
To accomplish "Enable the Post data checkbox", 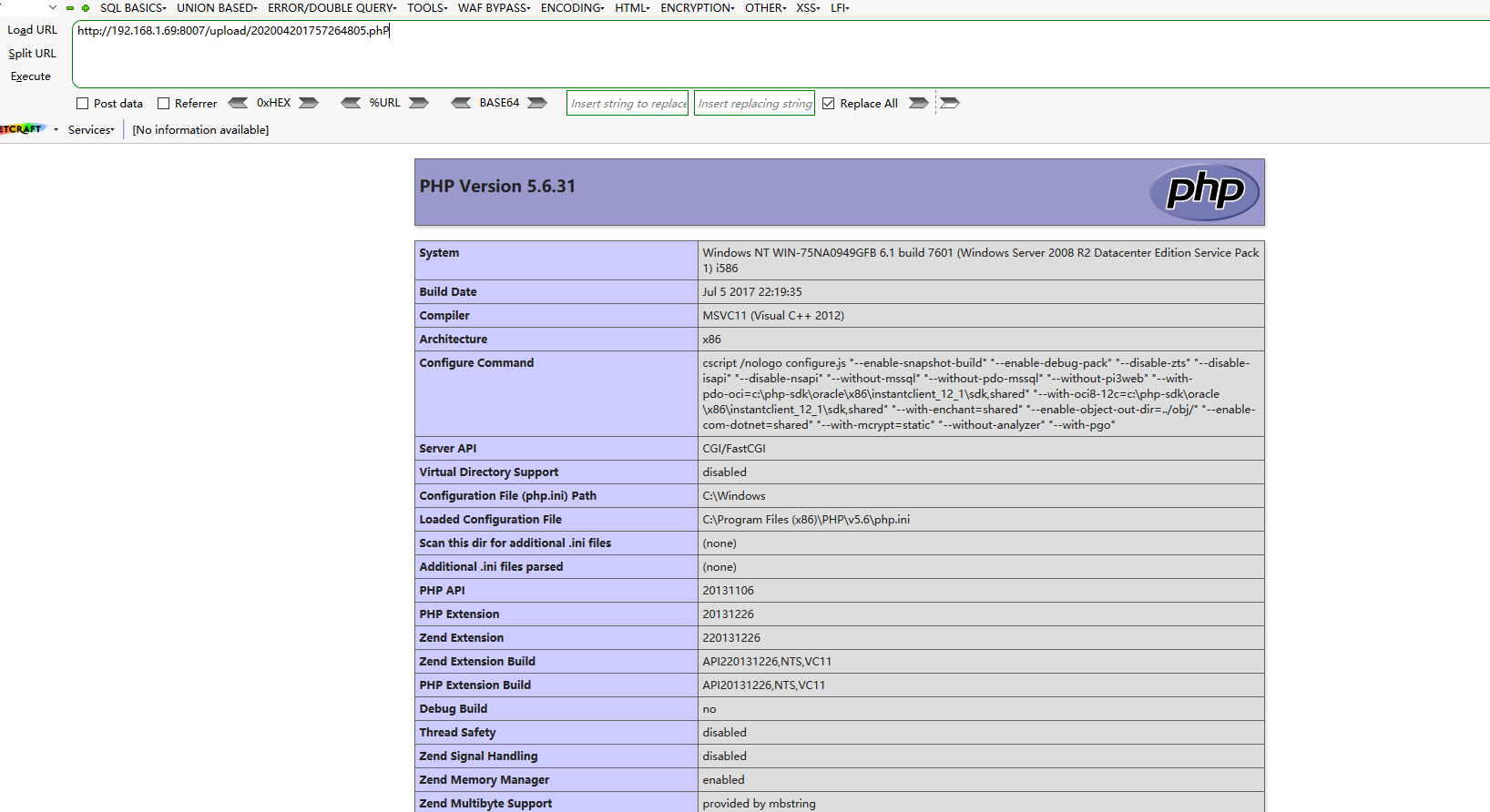I will pos(83,104).
